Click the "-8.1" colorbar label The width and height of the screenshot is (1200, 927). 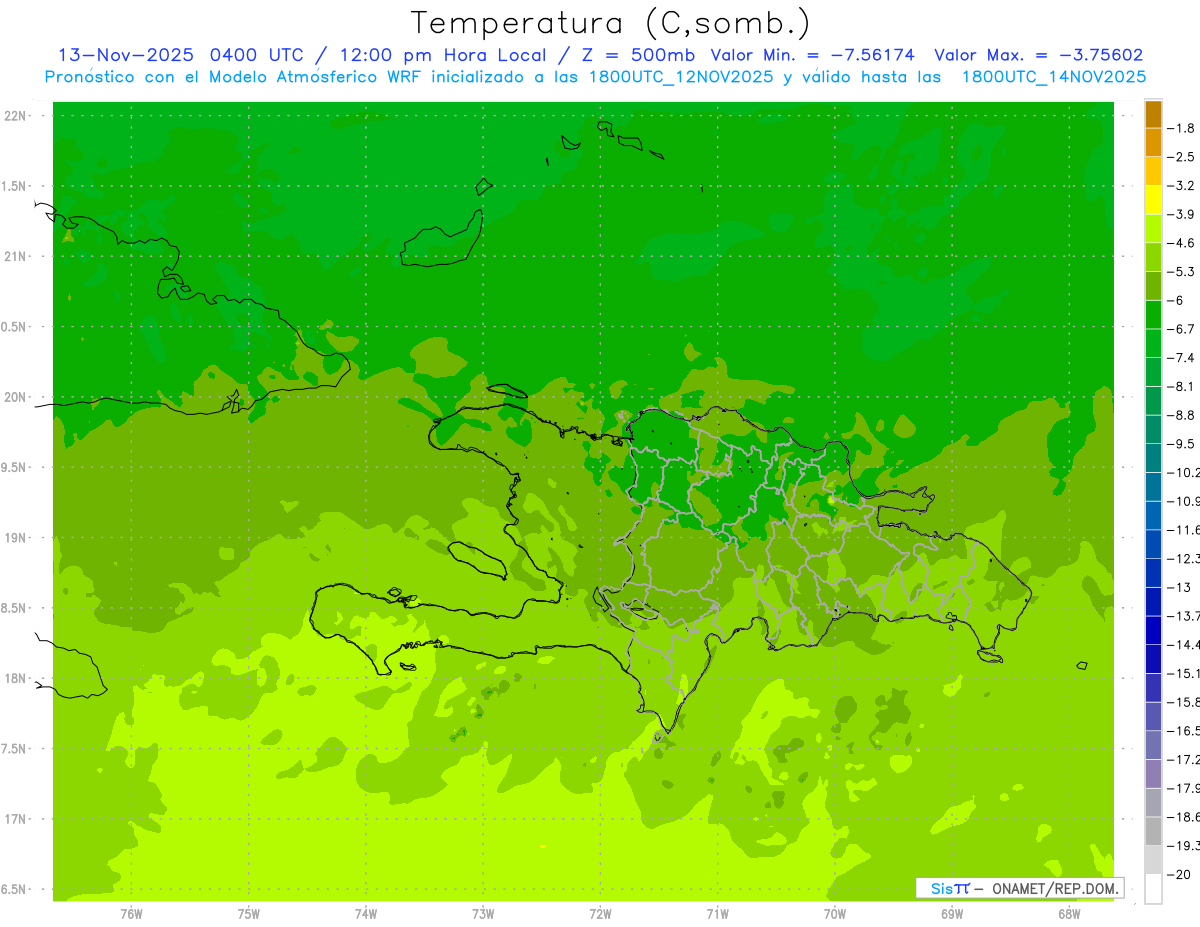pos(1182,387)
